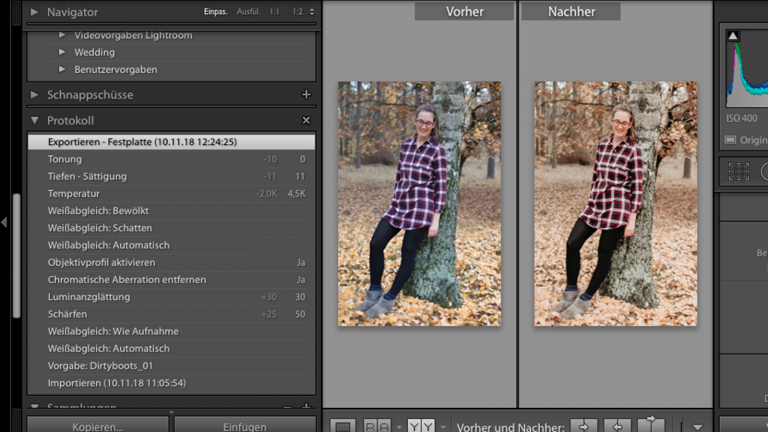Expand the Benutzervorgaben preset folder
This screenshot has width=768, height=432.
coord(62,69)
